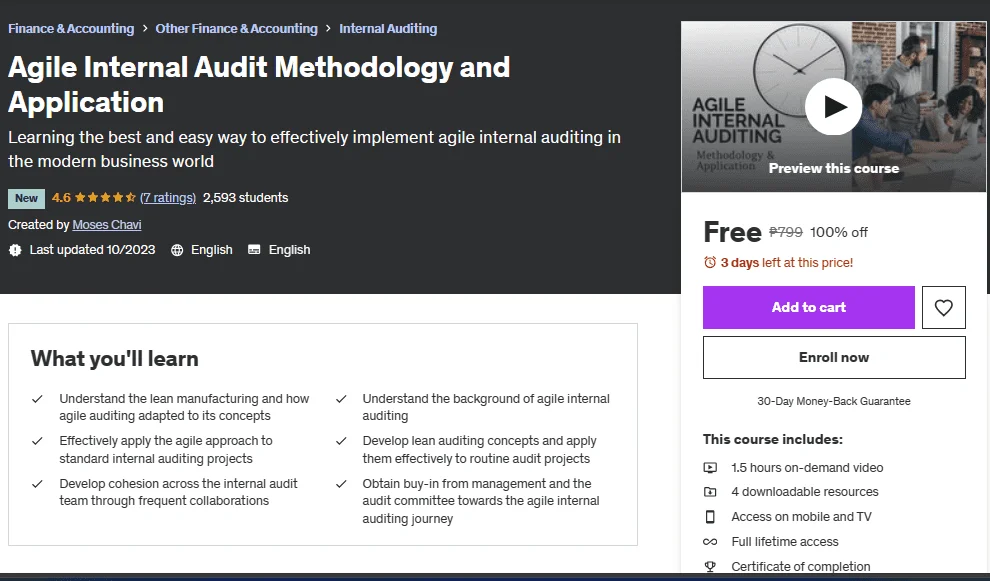Open the 7 ratings link
Image resolution: width=990 pixels, height=581 pixels.
point(168,198)
